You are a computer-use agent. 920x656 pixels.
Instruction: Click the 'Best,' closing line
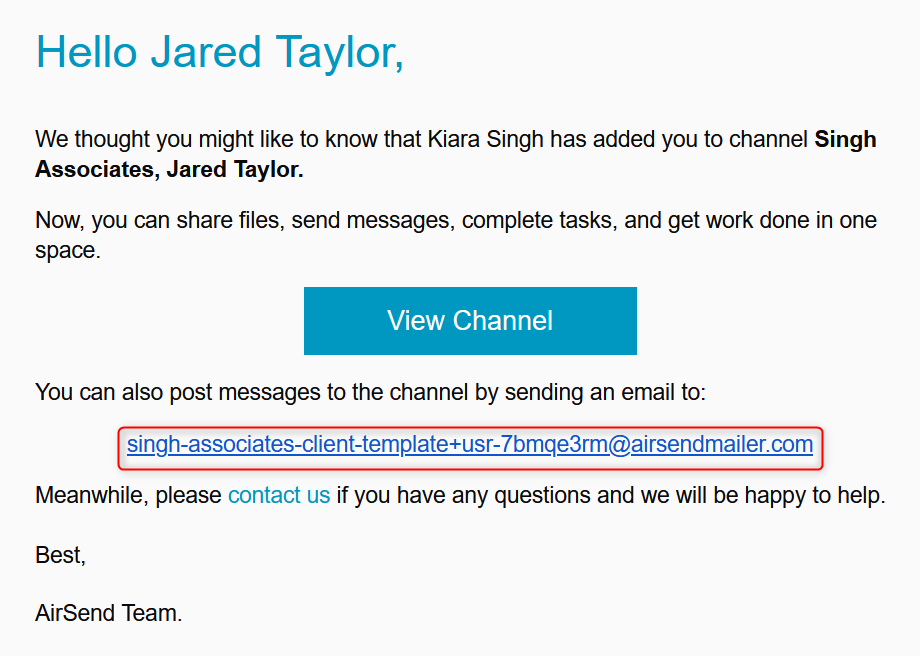pos(60,555)
